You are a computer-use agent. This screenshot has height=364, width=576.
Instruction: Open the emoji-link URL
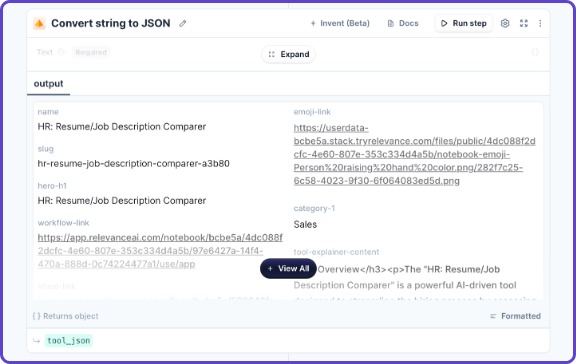(414, 154)
